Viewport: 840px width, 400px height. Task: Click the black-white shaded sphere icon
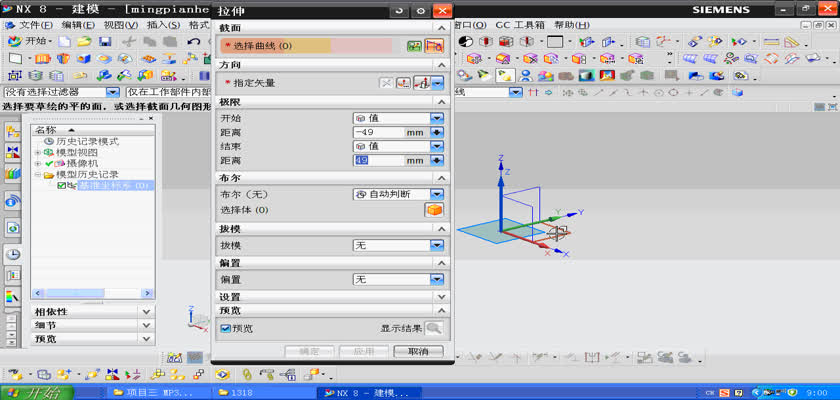466,41
